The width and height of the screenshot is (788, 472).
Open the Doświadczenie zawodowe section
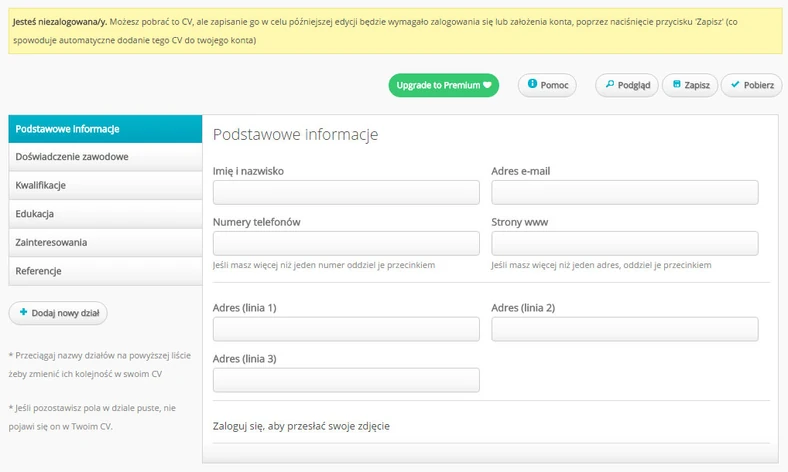[x=72, y=157]
